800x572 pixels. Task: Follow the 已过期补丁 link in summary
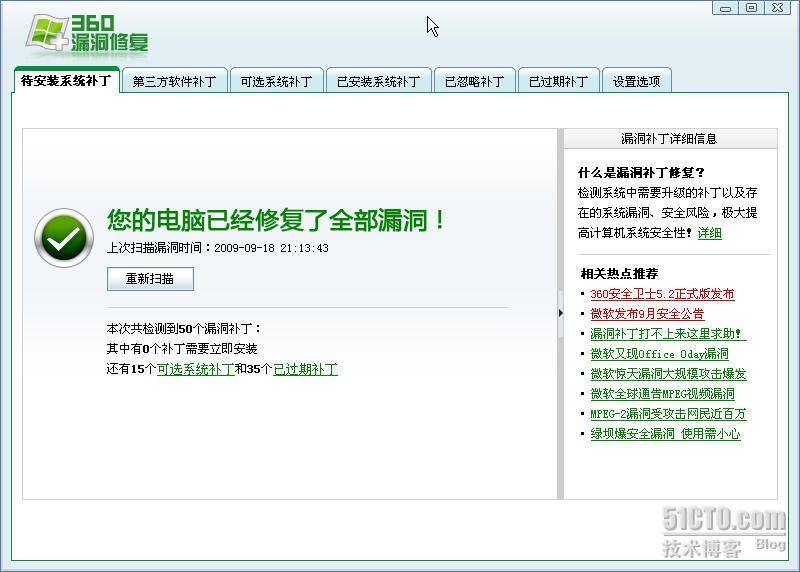(x=306, y=369)
